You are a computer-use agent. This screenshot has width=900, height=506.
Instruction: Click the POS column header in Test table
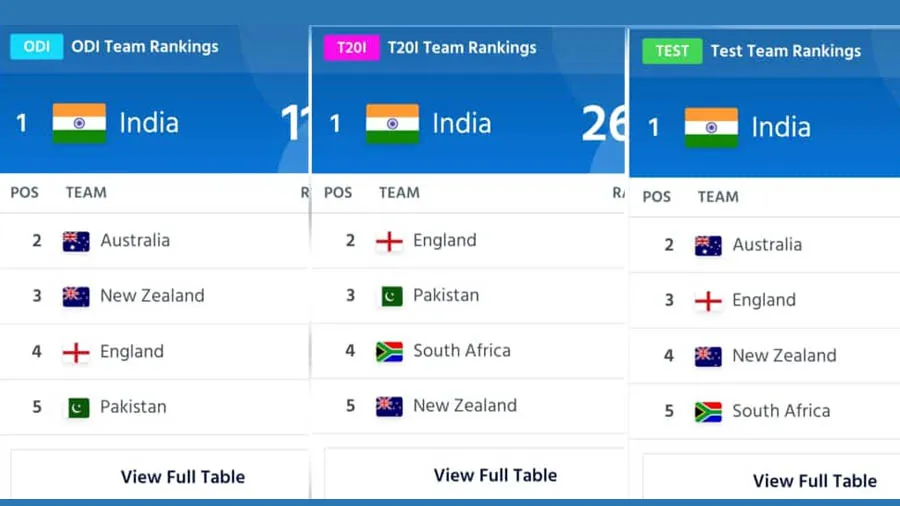click(656, 197)
